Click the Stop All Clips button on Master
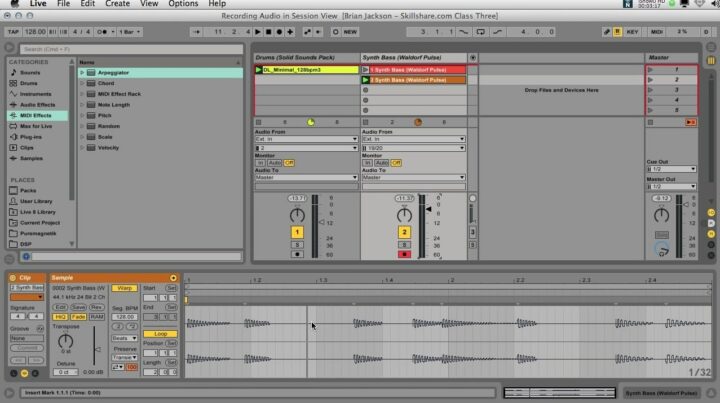This screenshot has width=720, height=403. click(x=690, y=122)
